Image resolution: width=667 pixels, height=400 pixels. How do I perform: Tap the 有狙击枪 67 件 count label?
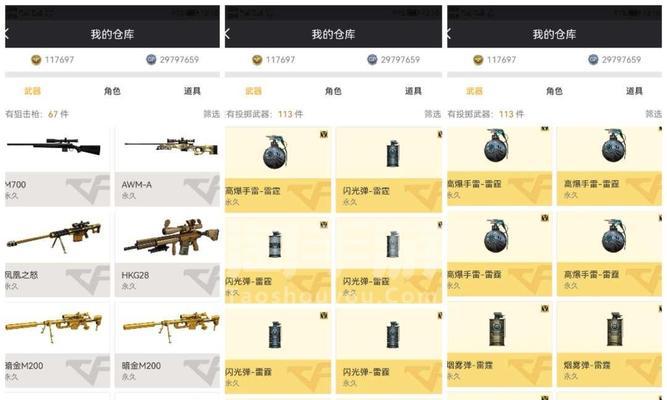coord(37,114)
